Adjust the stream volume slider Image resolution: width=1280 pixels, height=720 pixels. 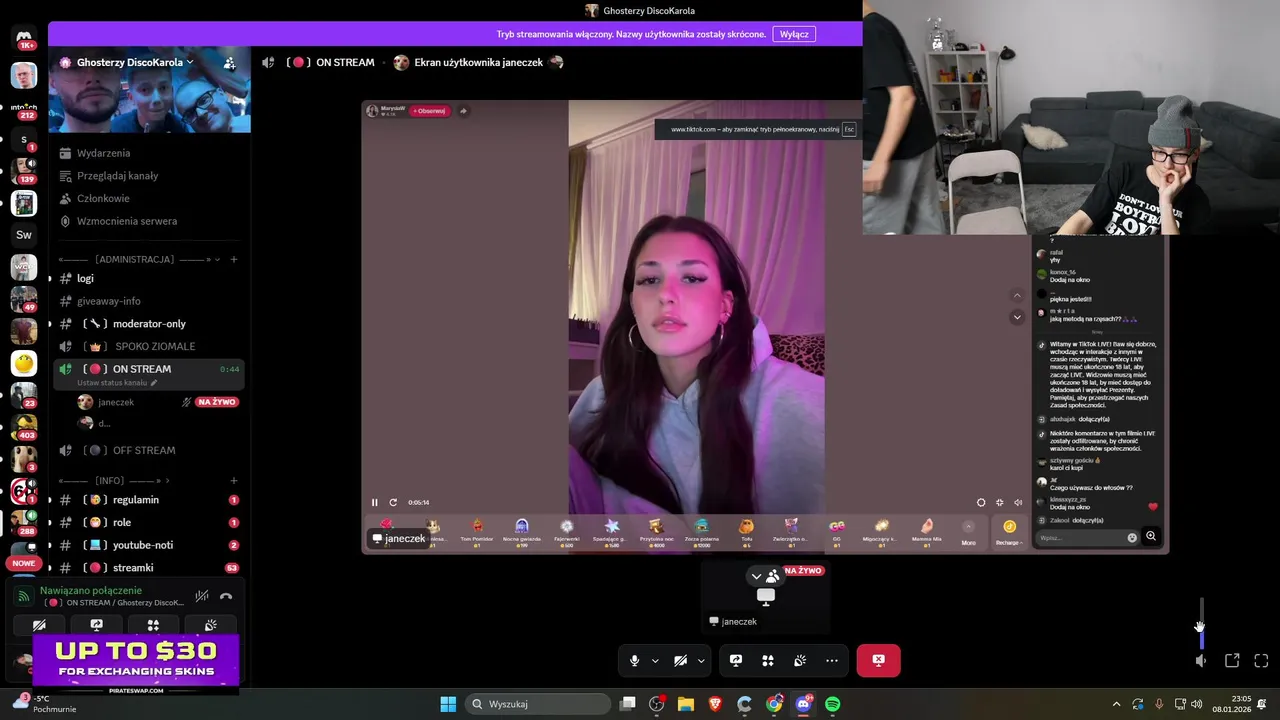[x=1201, y=625]
